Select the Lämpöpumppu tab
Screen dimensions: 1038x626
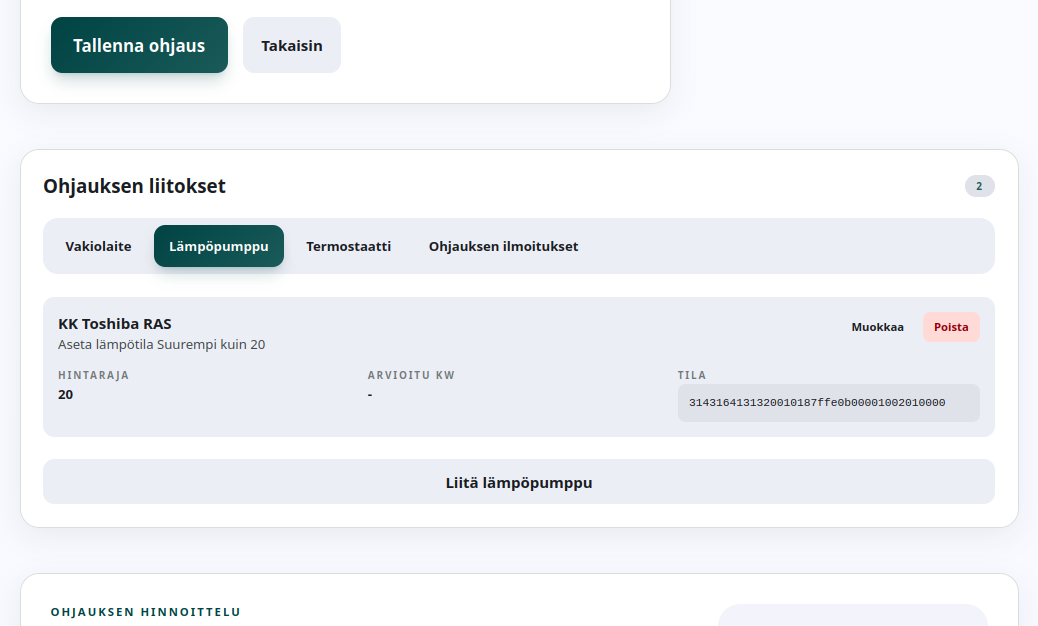(219, 246)
